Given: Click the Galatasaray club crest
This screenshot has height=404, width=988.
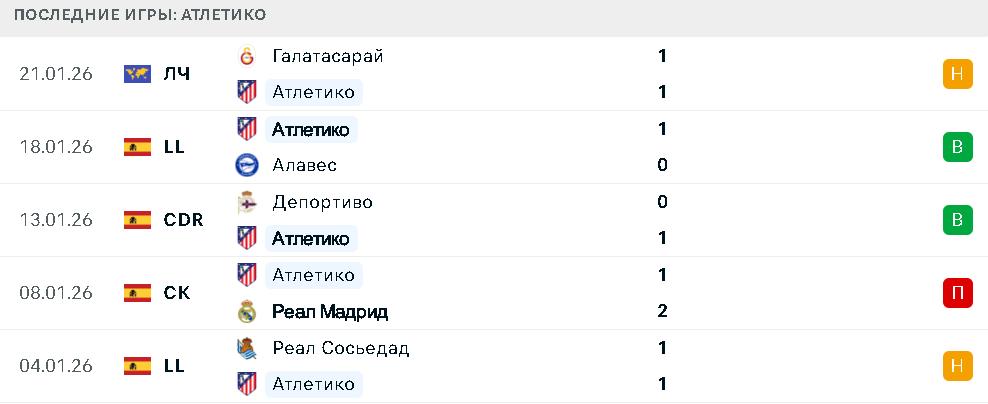Looking at the screenshot, I should tap(246, 56).
